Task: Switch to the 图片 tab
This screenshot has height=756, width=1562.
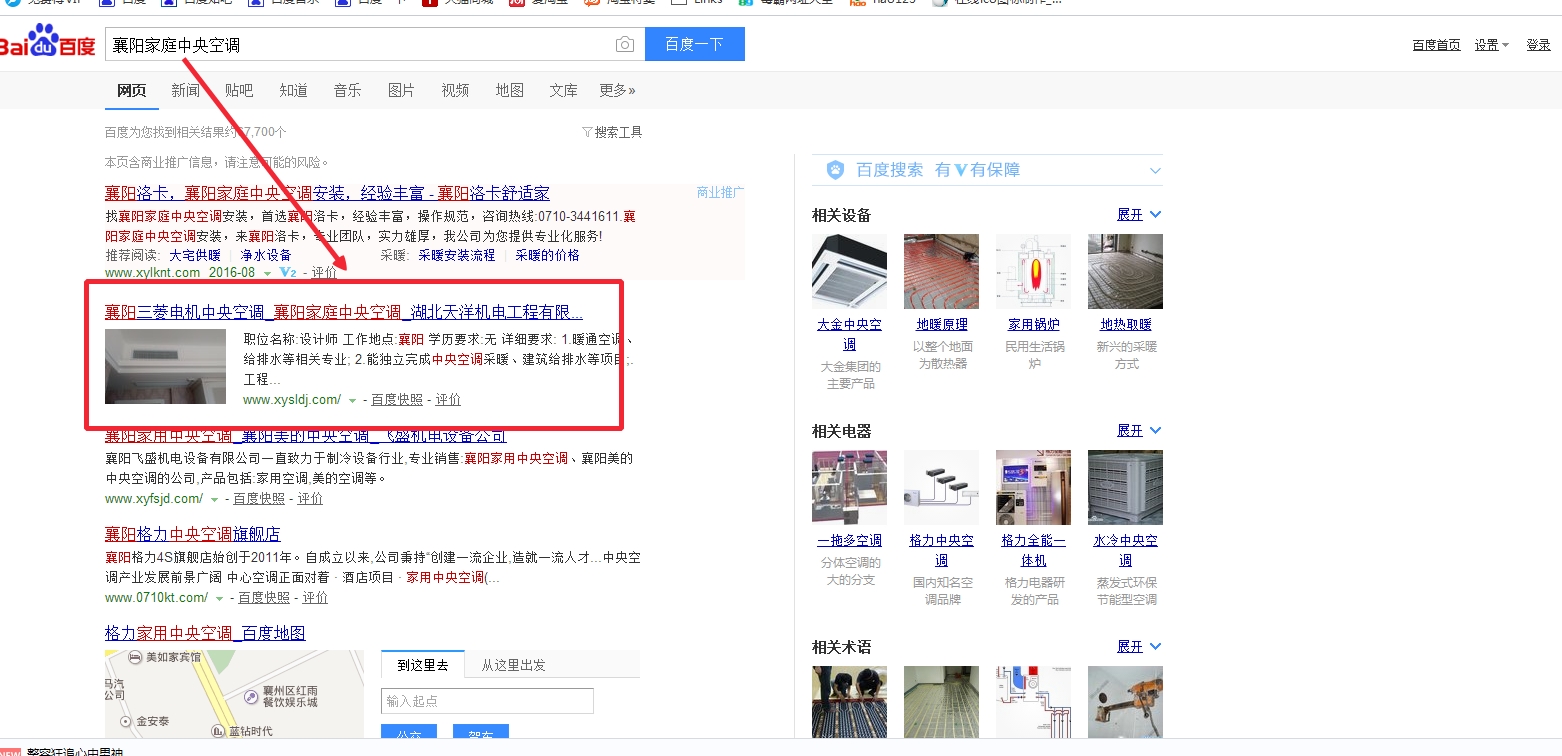Action: tap(401, 90)
